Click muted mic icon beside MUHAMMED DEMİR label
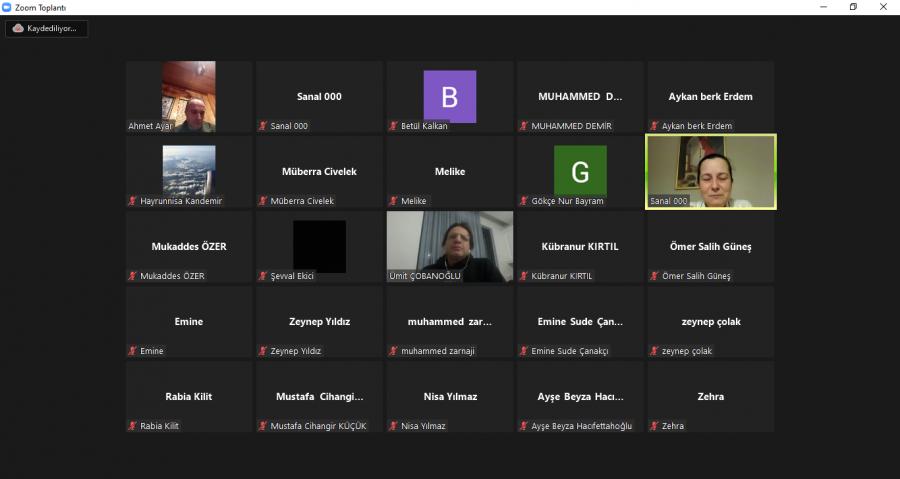The width and height of the screenshot is (900, 479). [523, 126]
